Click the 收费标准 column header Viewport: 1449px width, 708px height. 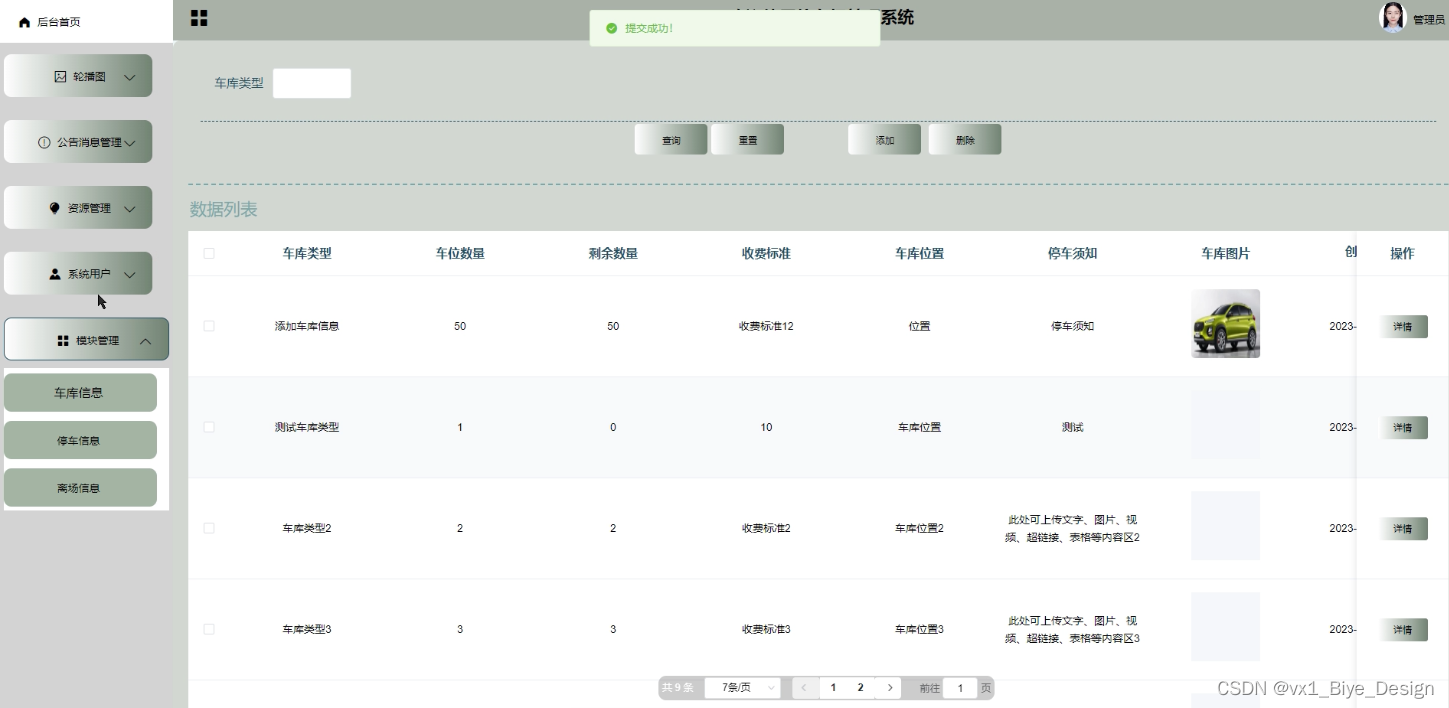[x=766, y=253]
